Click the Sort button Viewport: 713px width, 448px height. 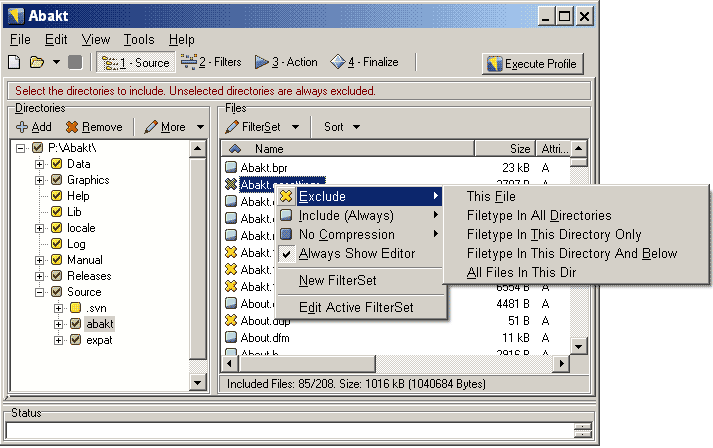click(334, 127)
